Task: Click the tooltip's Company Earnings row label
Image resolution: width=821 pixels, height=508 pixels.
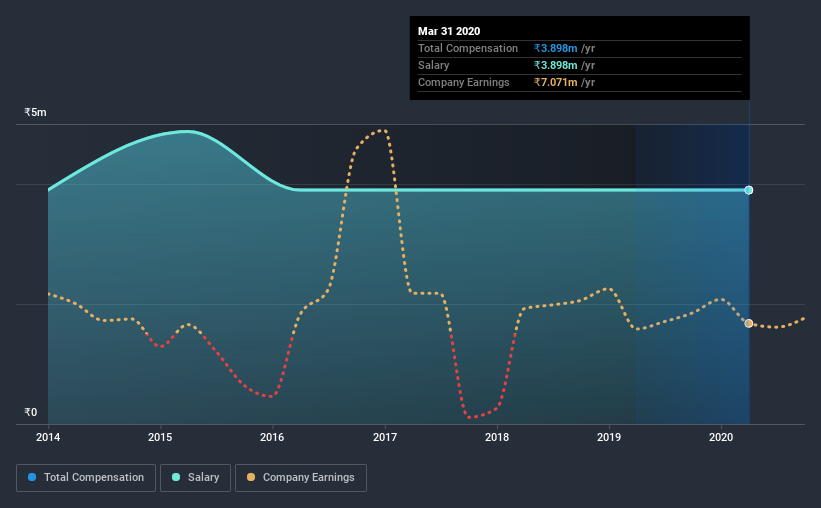Action: coord(463,83)
